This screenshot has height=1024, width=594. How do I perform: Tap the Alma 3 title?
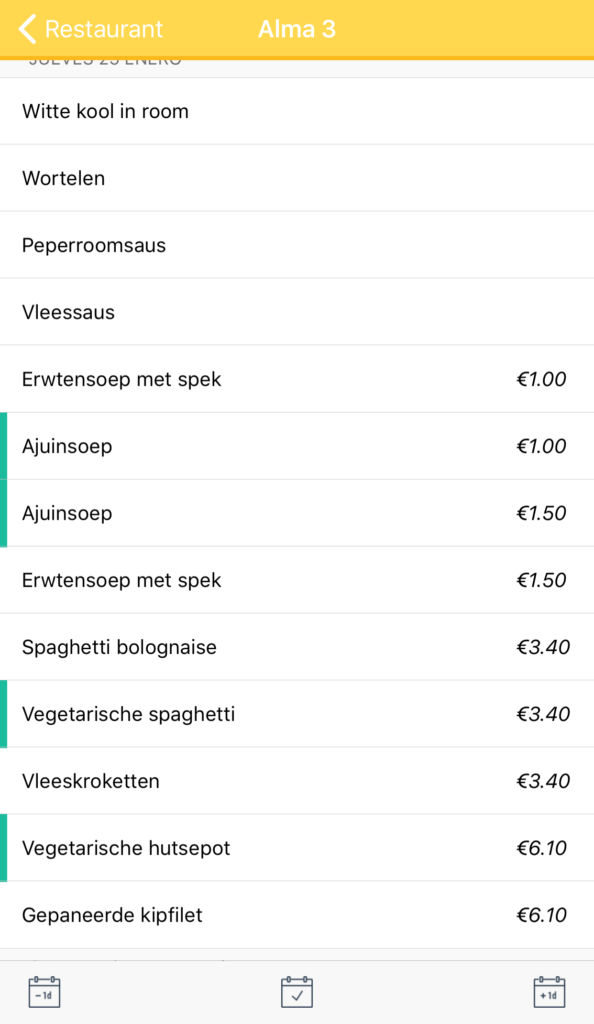(297, 29)
